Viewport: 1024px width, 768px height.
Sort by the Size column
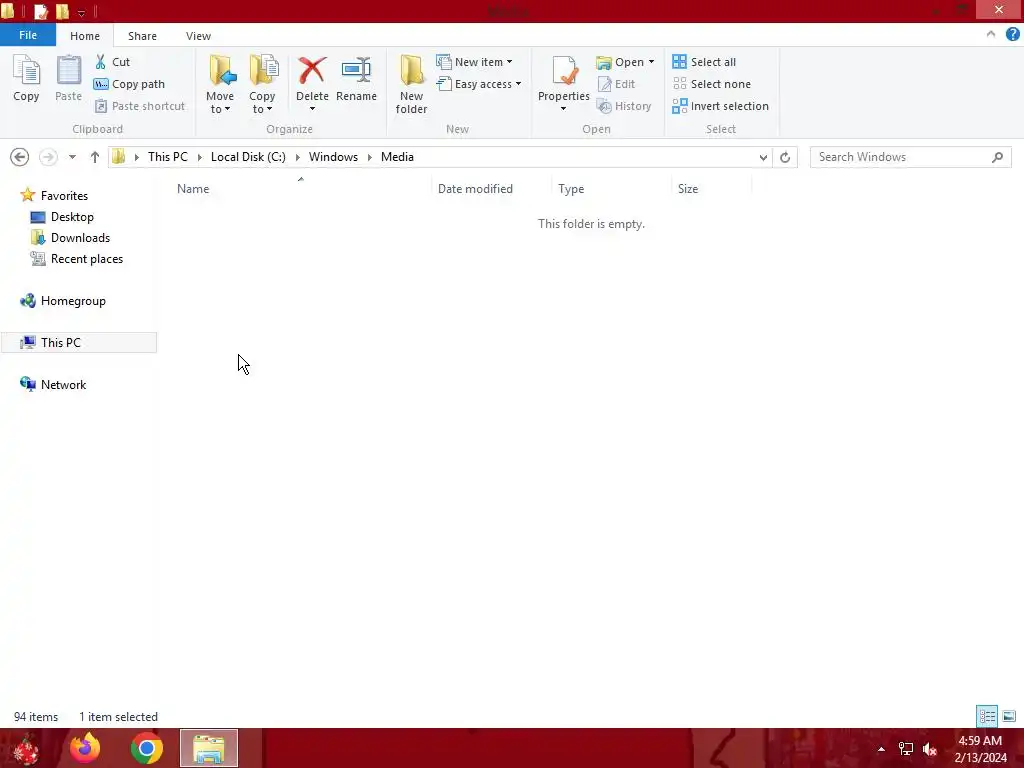712,189
